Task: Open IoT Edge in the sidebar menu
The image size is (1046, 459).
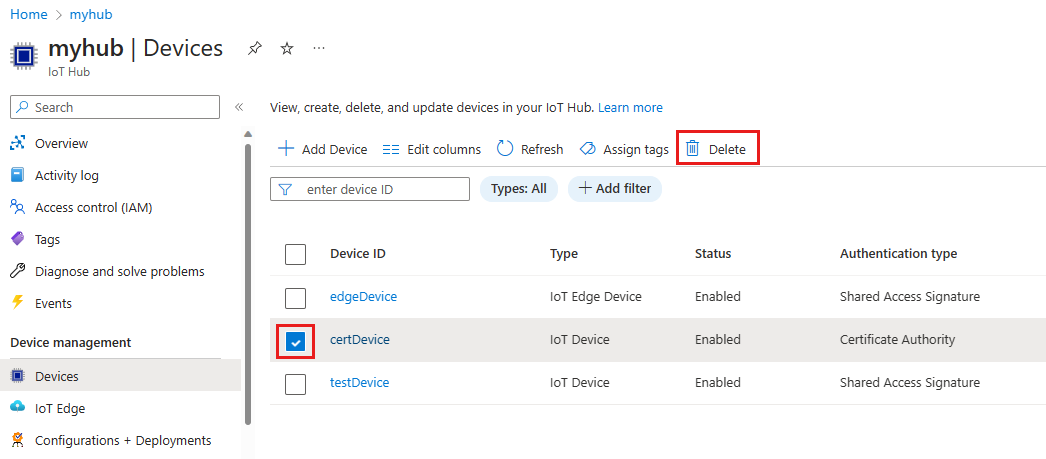Action: pyautogui.click(x=60, y=408)
